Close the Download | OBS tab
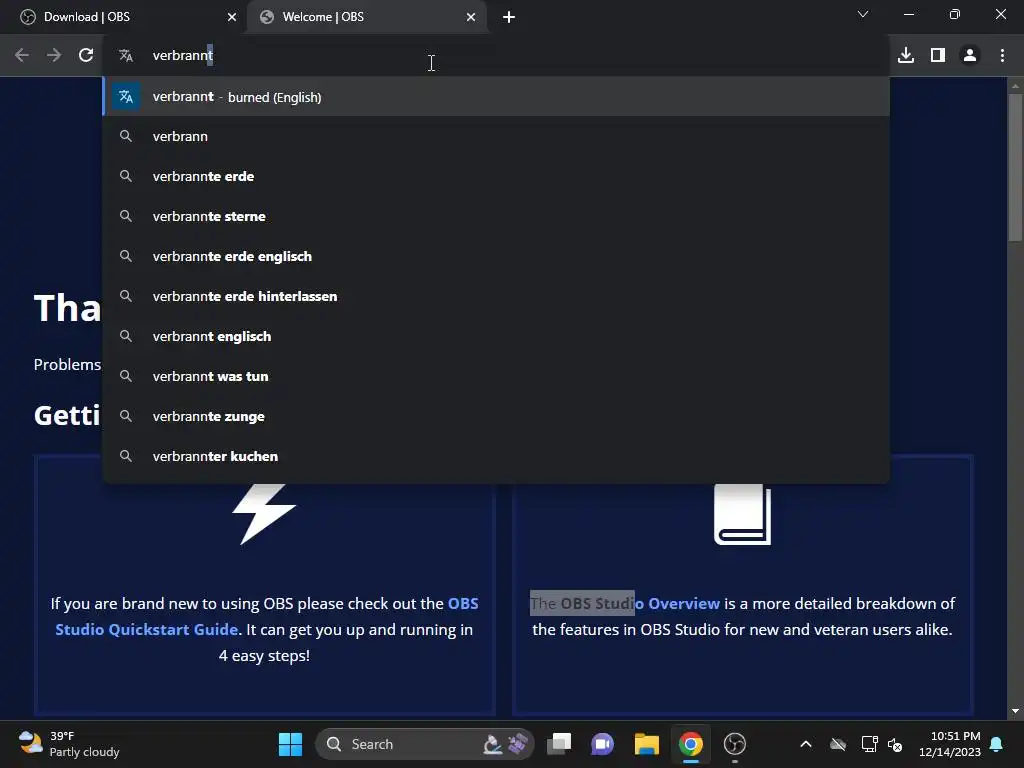The image size is (1024, 768). [232, 17]
